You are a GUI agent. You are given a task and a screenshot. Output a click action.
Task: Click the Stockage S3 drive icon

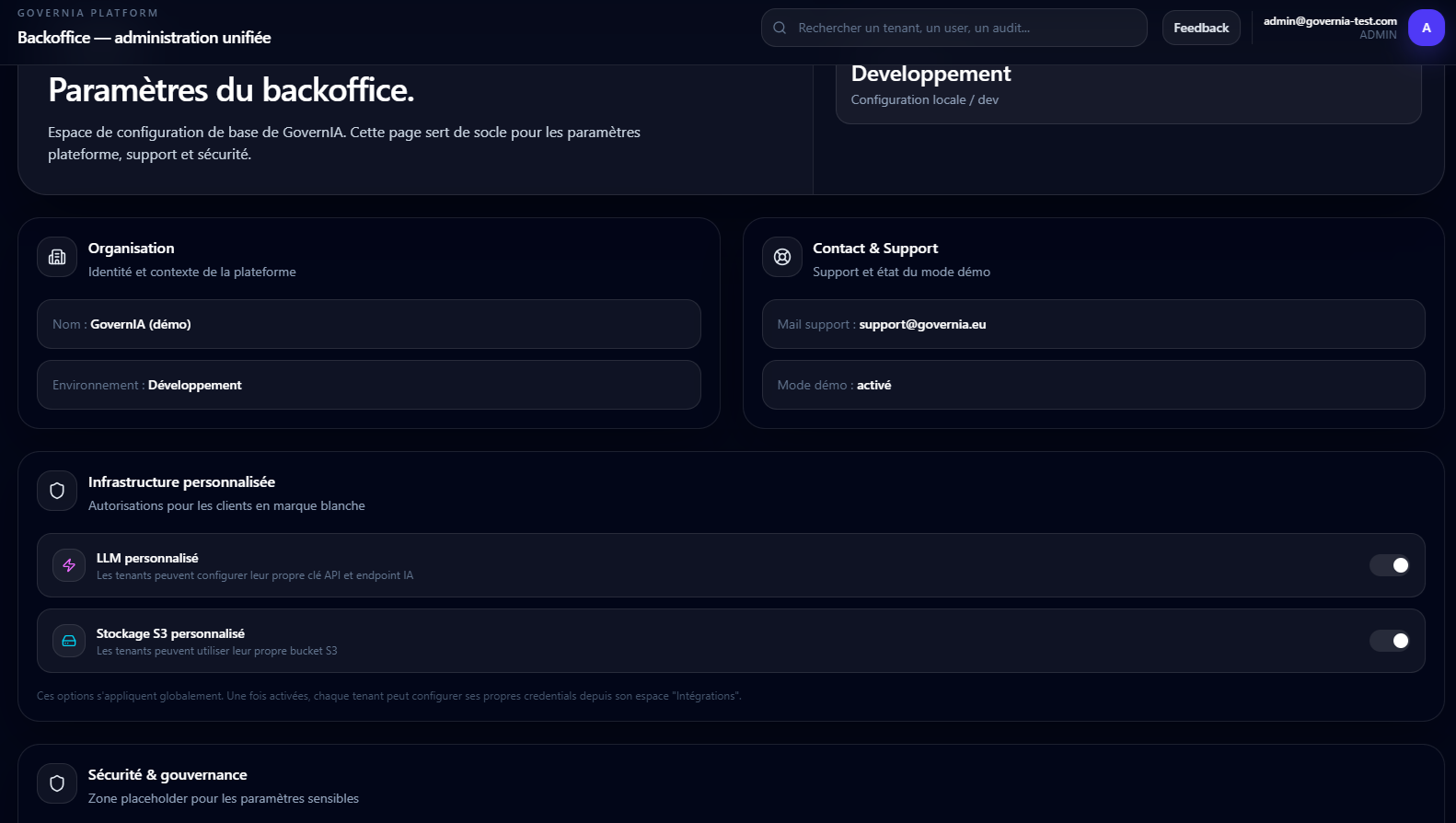tap(69, 641)
